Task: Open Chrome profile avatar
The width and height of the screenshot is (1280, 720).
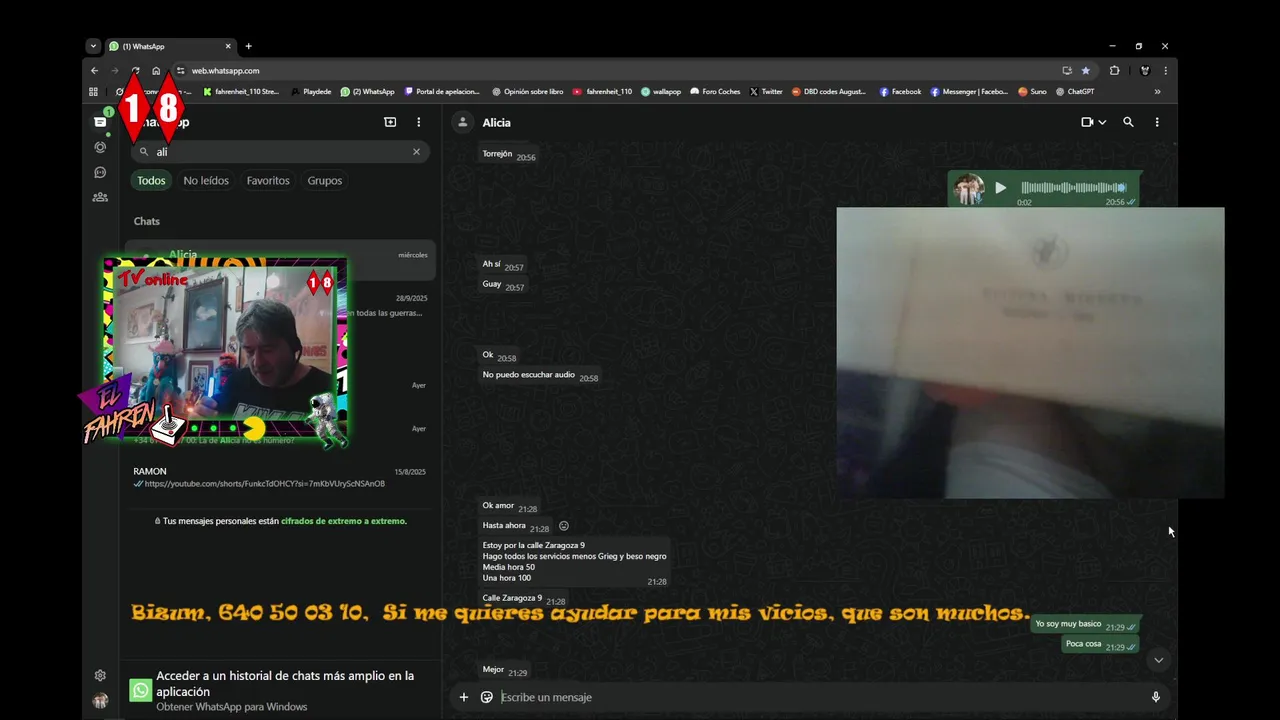Action: click(1145, 71)
